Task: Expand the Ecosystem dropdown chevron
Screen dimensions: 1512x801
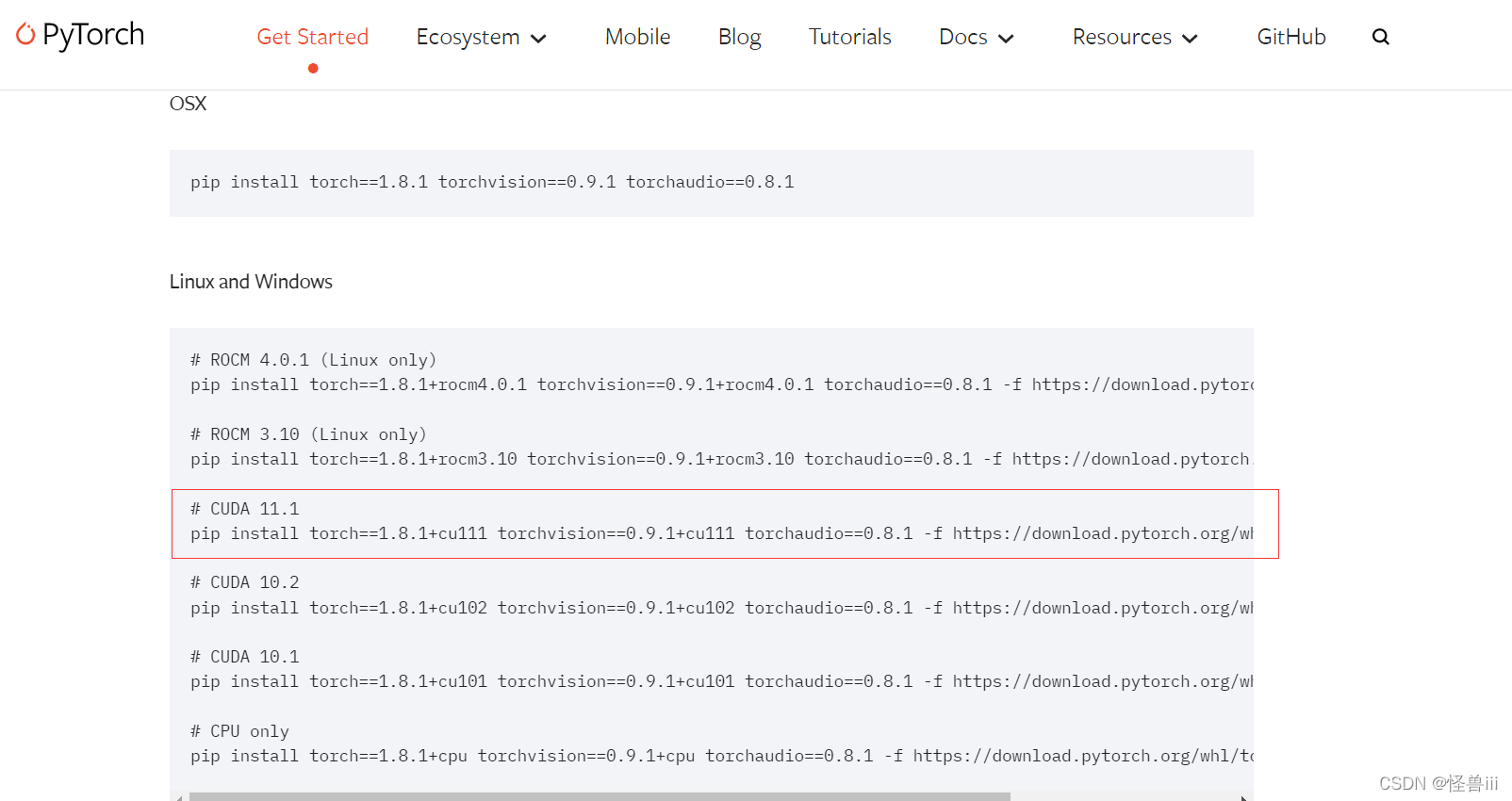Action: [x=539, y=39]
